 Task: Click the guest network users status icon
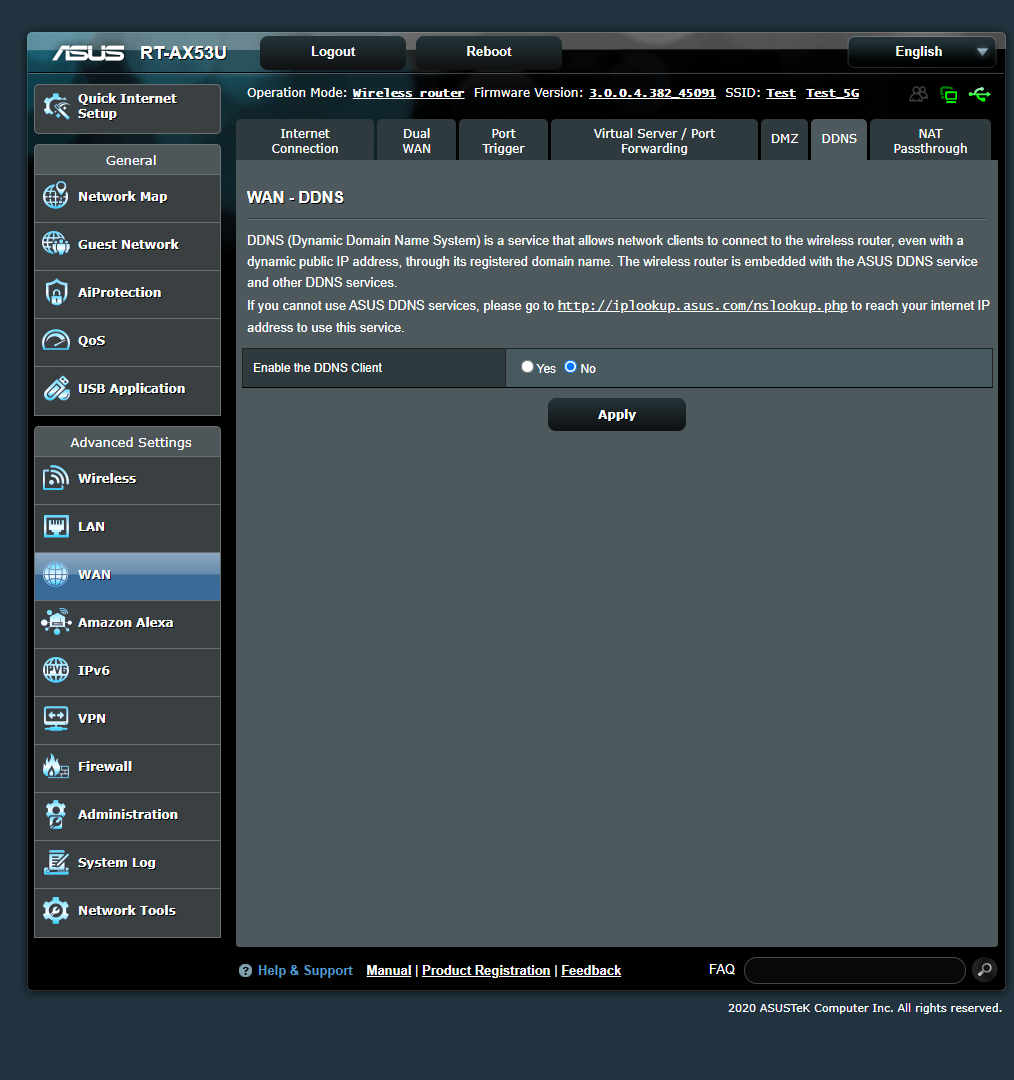pyautogui.click(x=918, y=94)
